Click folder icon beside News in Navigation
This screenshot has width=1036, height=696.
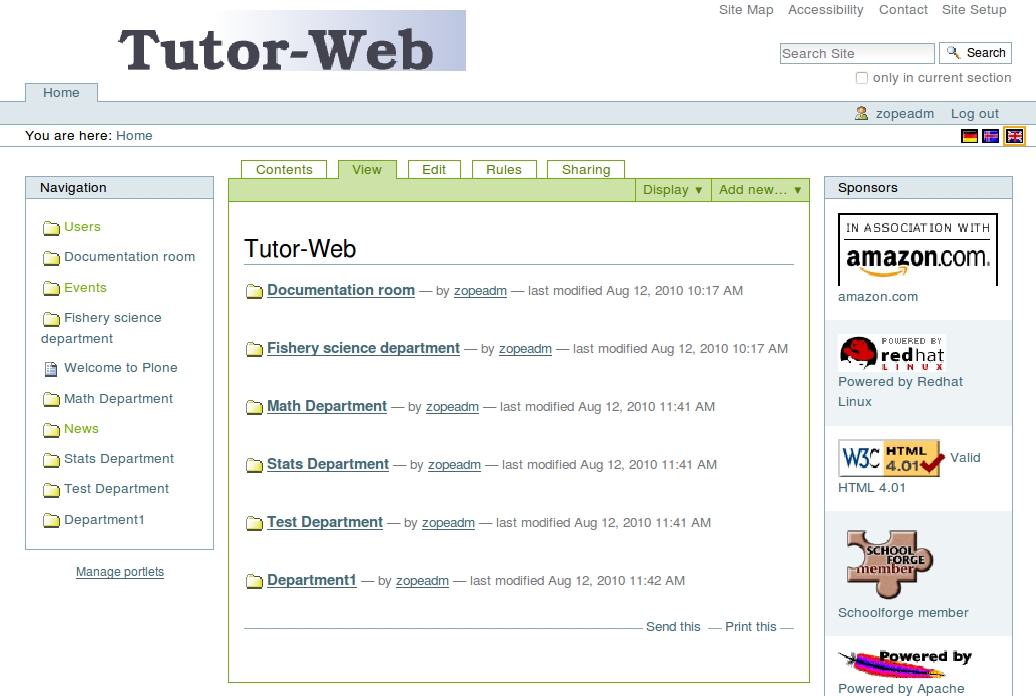point(51,430)
